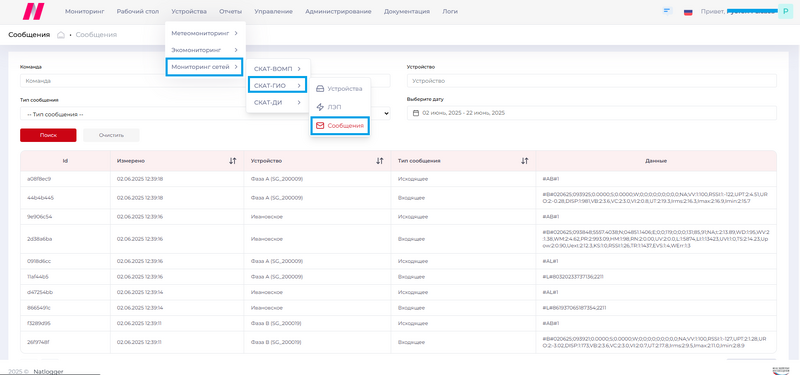Open the chat notifications icon
Image resolution: width=800 pixels, height=375 pixels.
[x=667, y=11]
